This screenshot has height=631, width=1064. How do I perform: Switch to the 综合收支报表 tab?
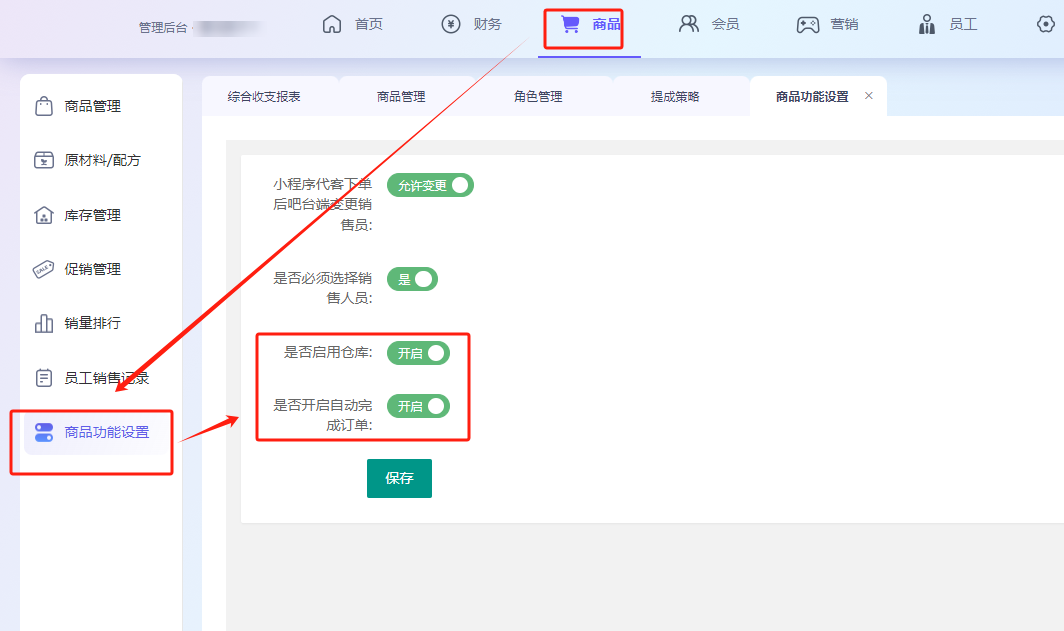(264, 97)
